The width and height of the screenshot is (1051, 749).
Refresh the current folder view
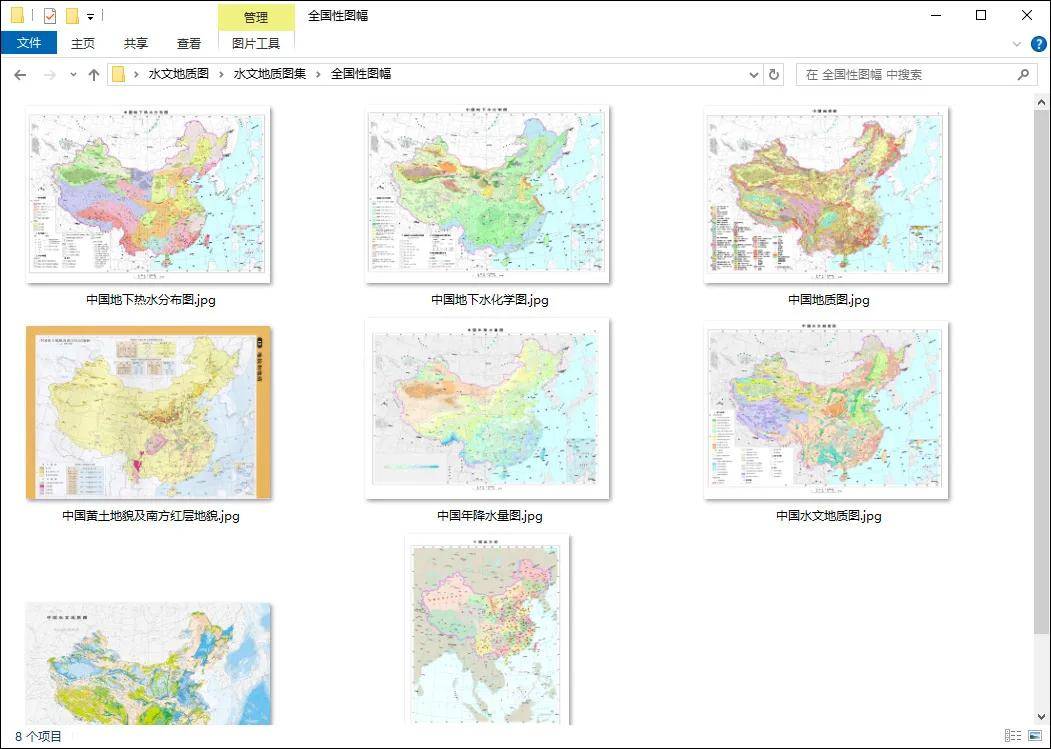[x=773, y=74]
